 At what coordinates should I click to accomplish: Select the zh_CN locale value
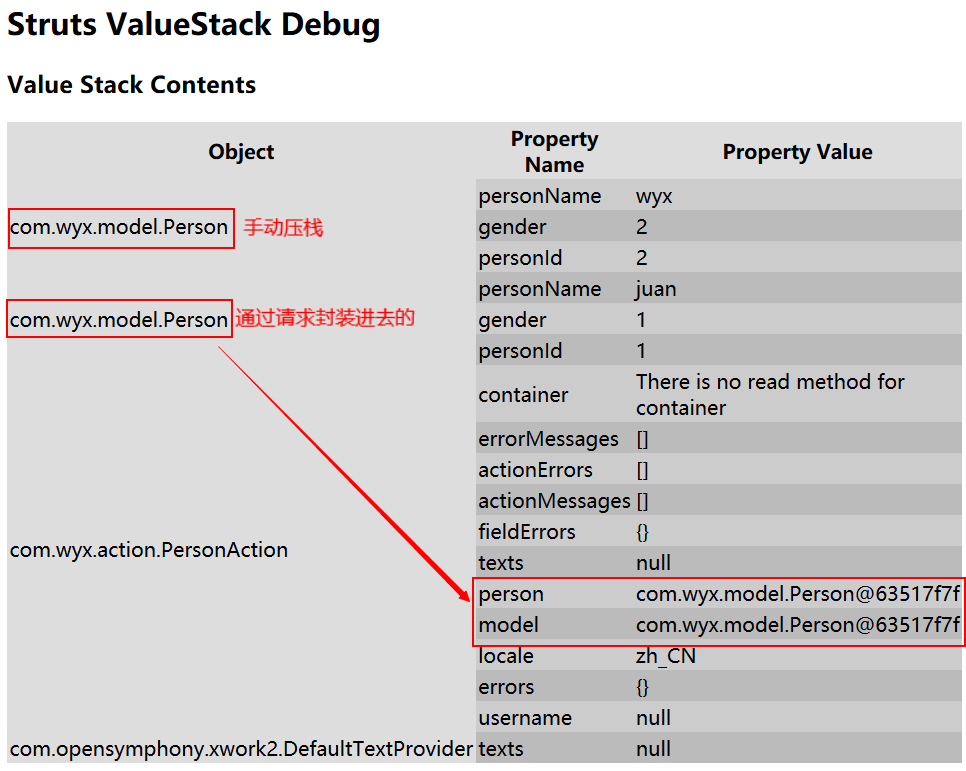coord(666,656)
